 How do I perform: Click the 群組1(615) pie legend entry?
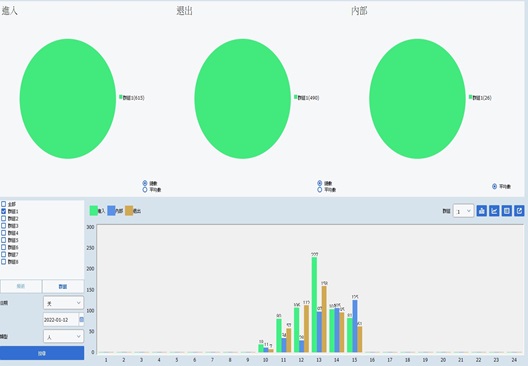(132, 98)
